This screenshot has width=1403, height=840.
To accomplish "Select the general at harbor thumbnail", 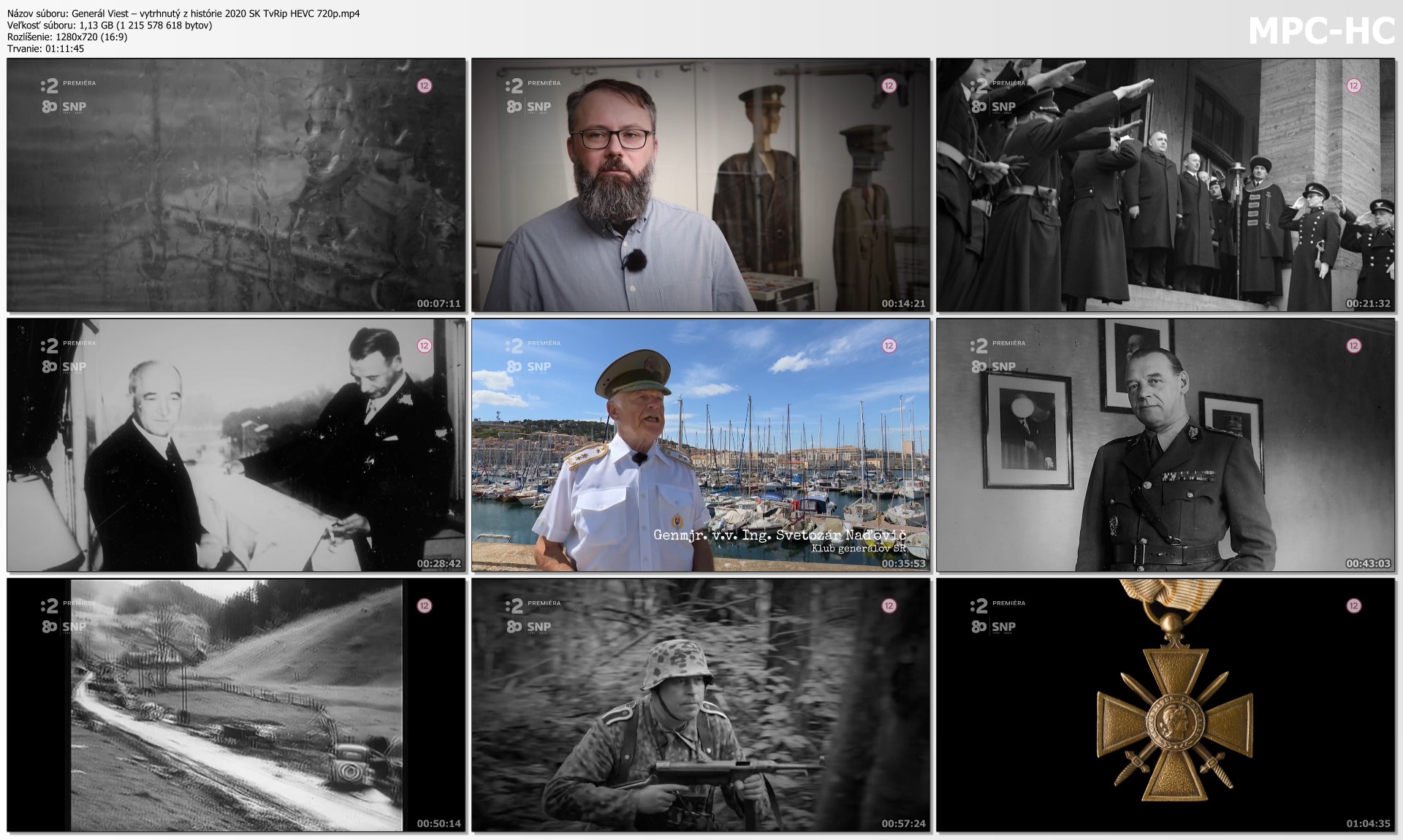I will click(701, 445).
